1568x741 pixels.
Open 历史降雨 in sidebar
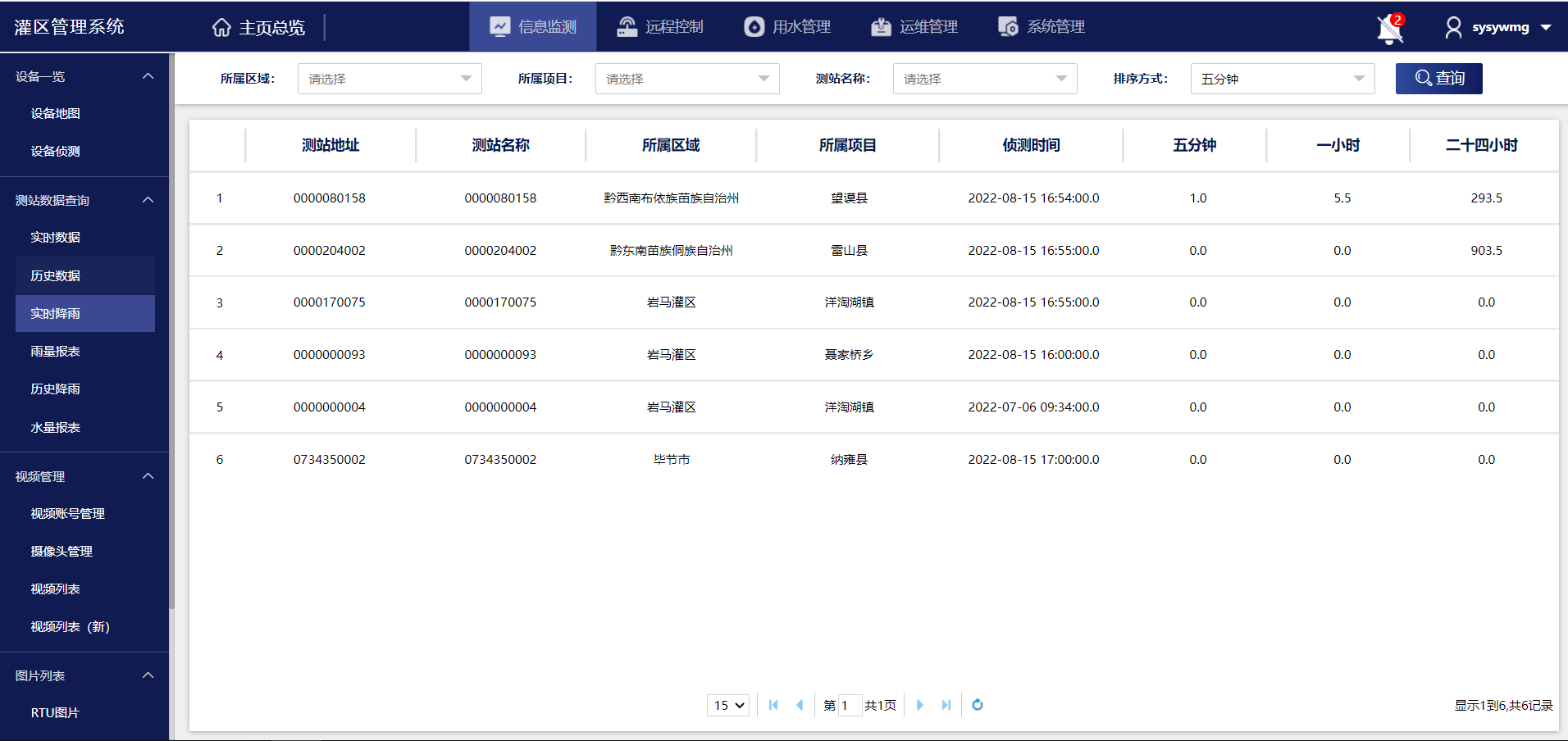(x=55, y=389)
